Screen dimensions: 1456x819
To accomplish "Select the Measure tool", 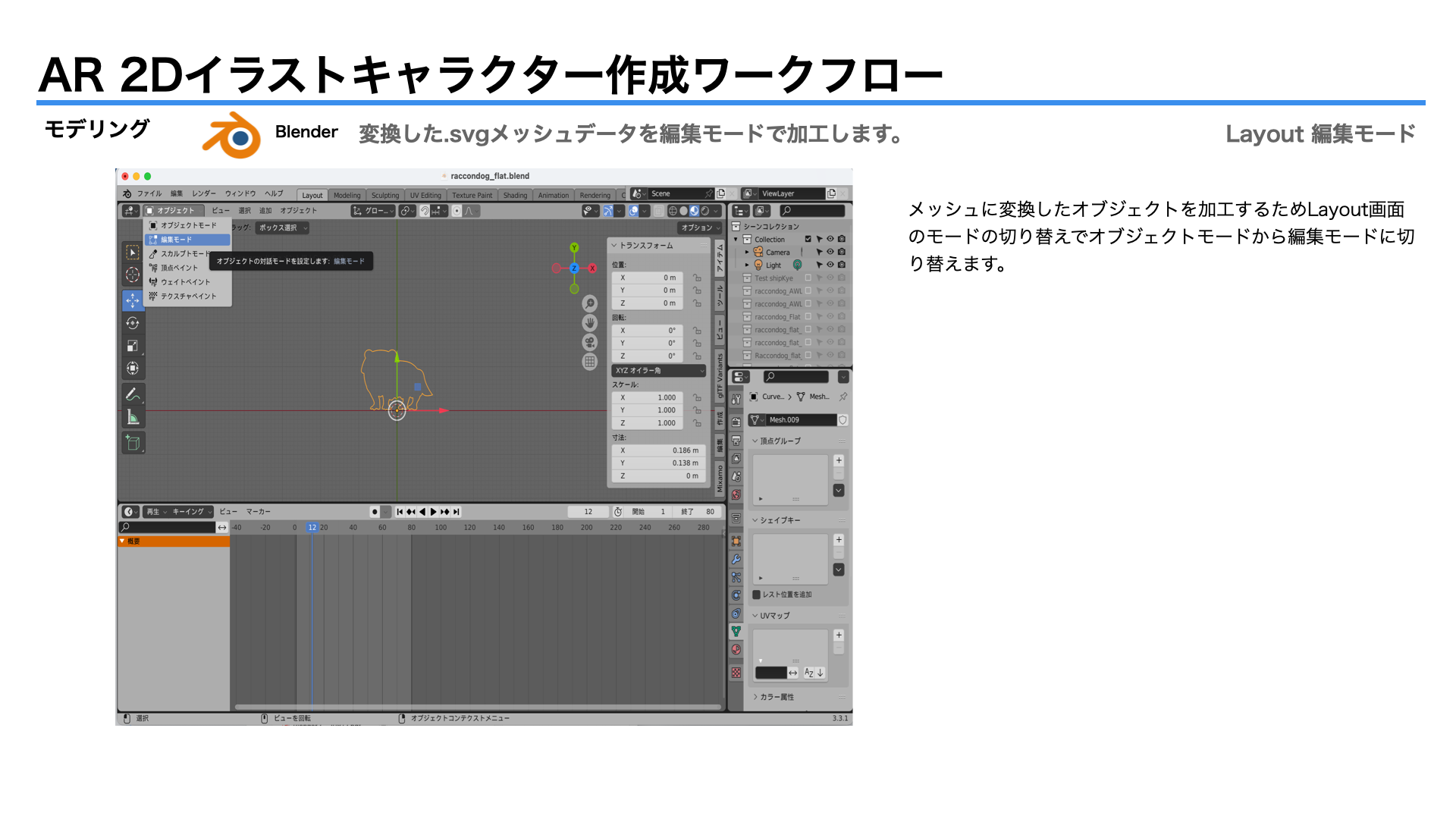I will pos(133,417).
